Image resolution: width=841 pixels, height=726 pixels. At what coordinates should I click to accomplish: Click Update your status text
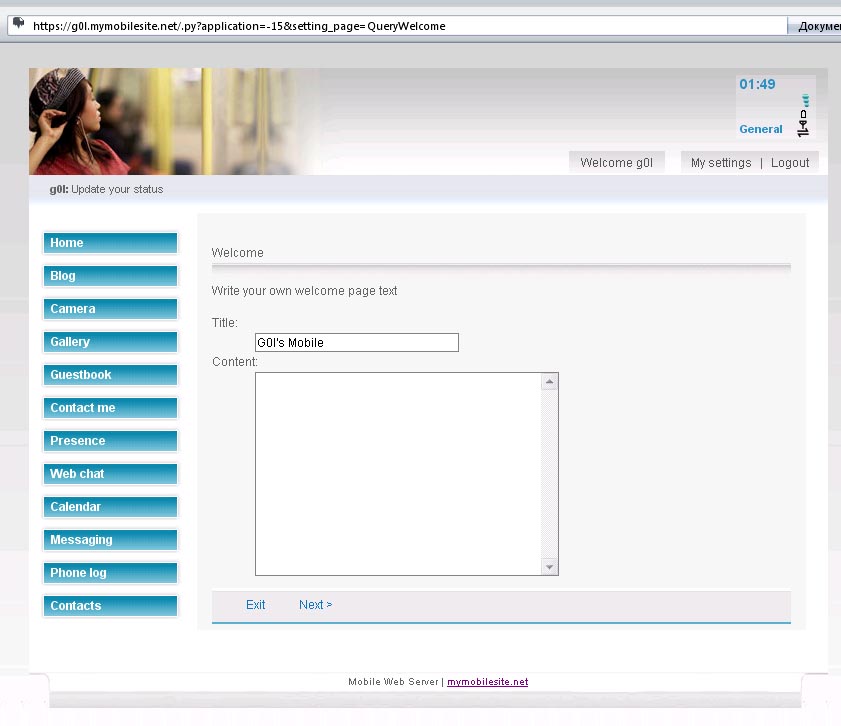coord(117,189)
